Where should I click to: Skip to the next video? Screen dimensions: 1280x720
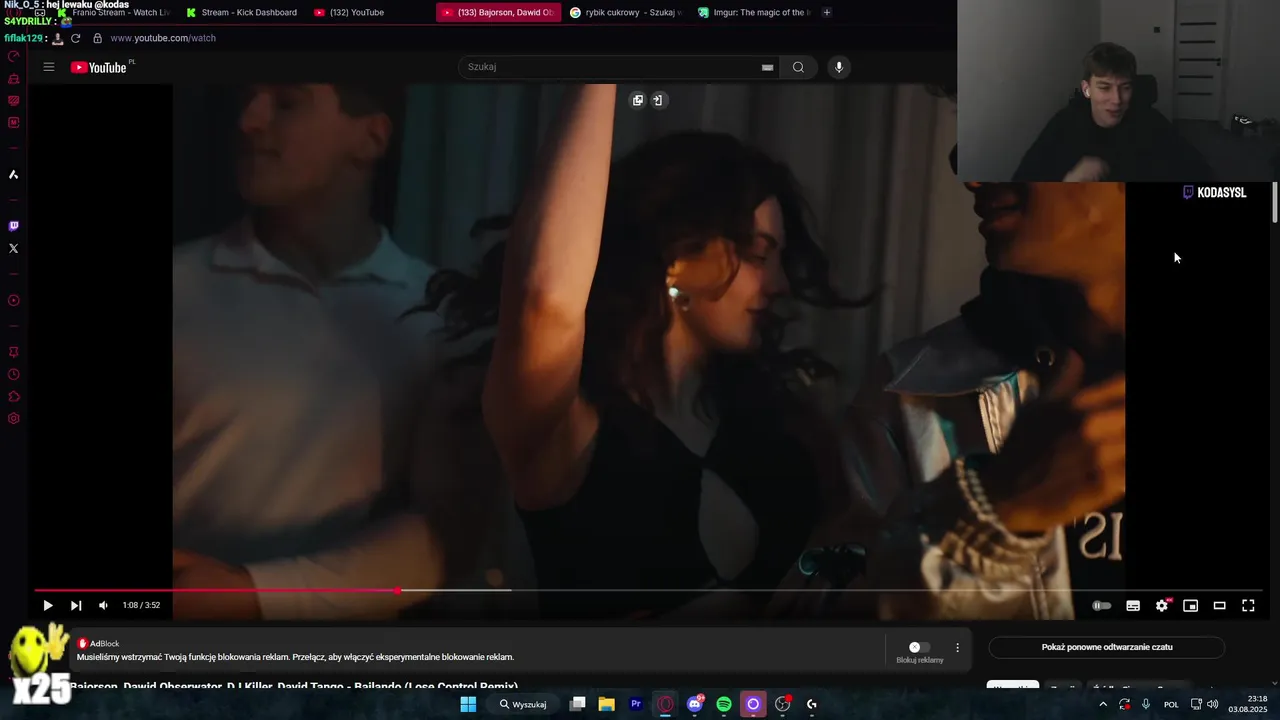coord(76,605)
